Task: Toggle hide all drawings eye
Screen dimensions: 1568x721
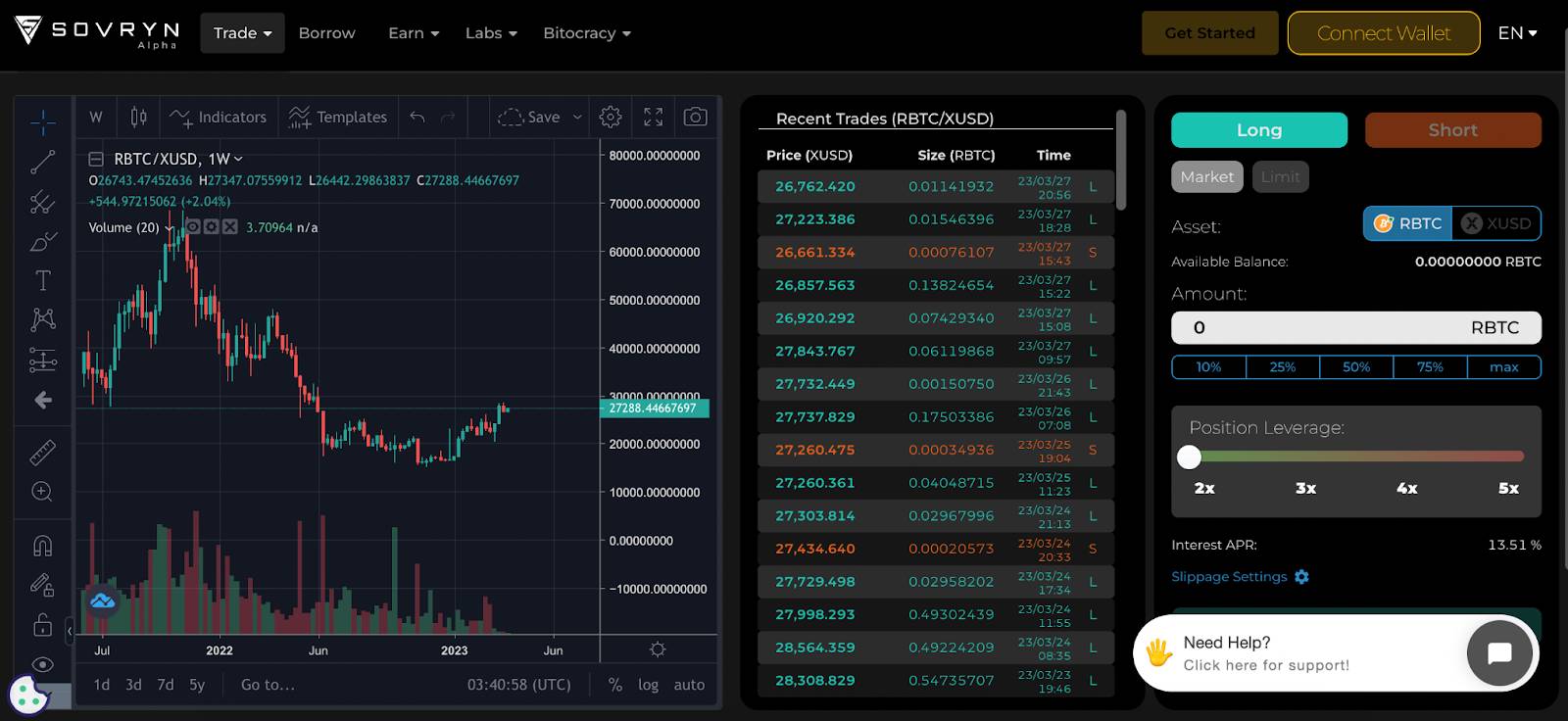Action: (x=42, y=664)
